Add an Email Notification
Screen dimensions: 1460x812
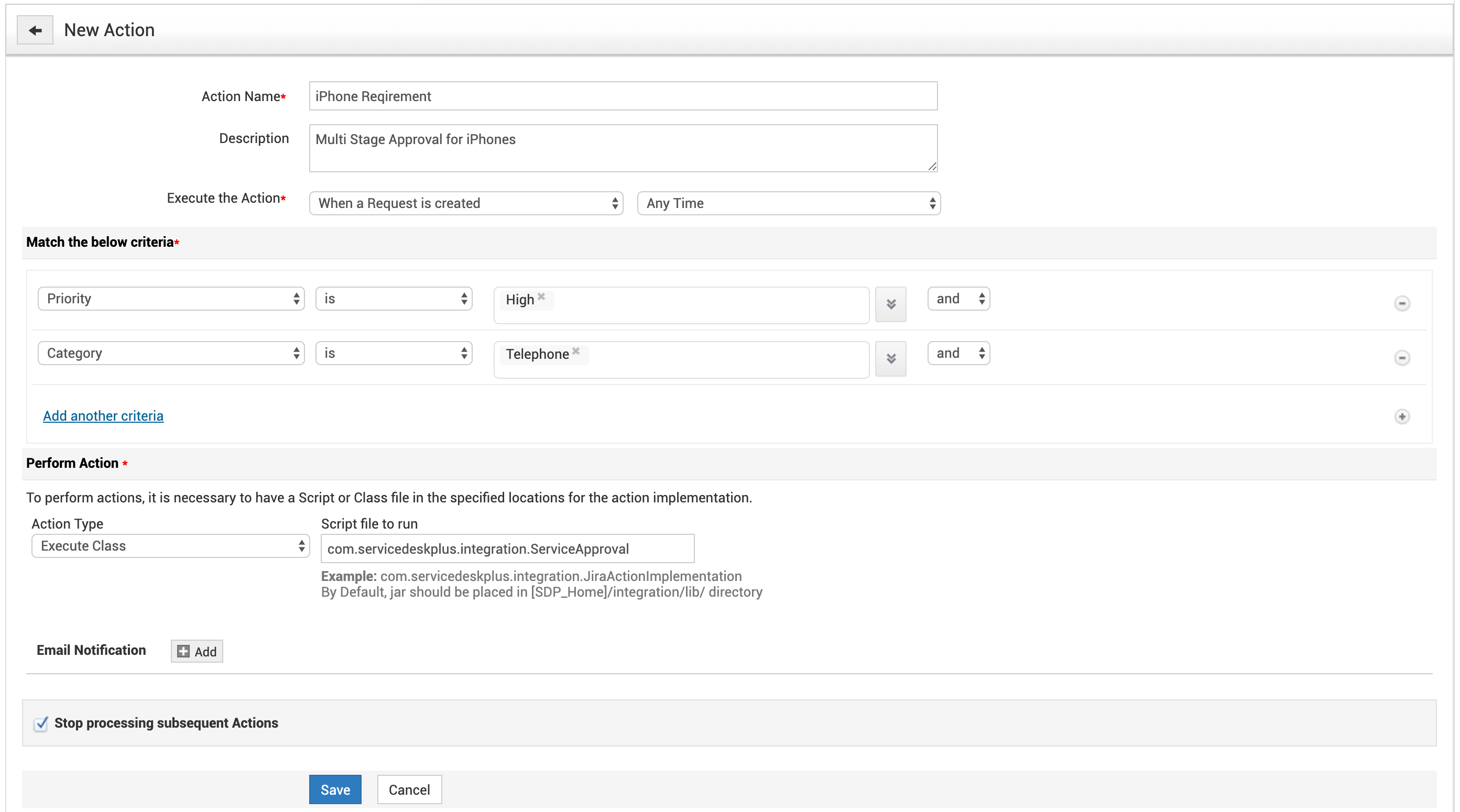click(197, 651)
